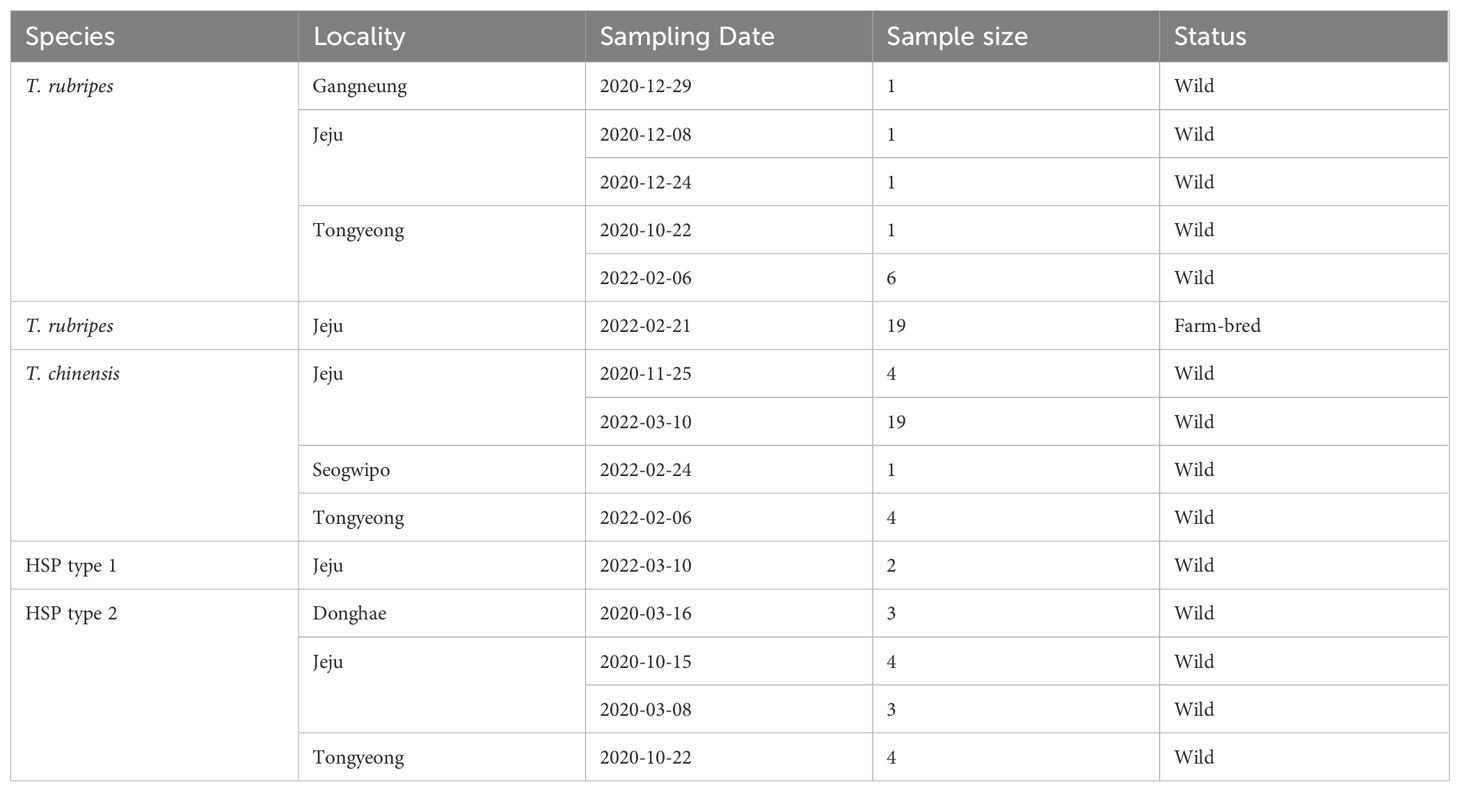This screenshot has width=1460, height=792.
Task: Click the 2020-11-25 date cell
Action: coord(729,374)
